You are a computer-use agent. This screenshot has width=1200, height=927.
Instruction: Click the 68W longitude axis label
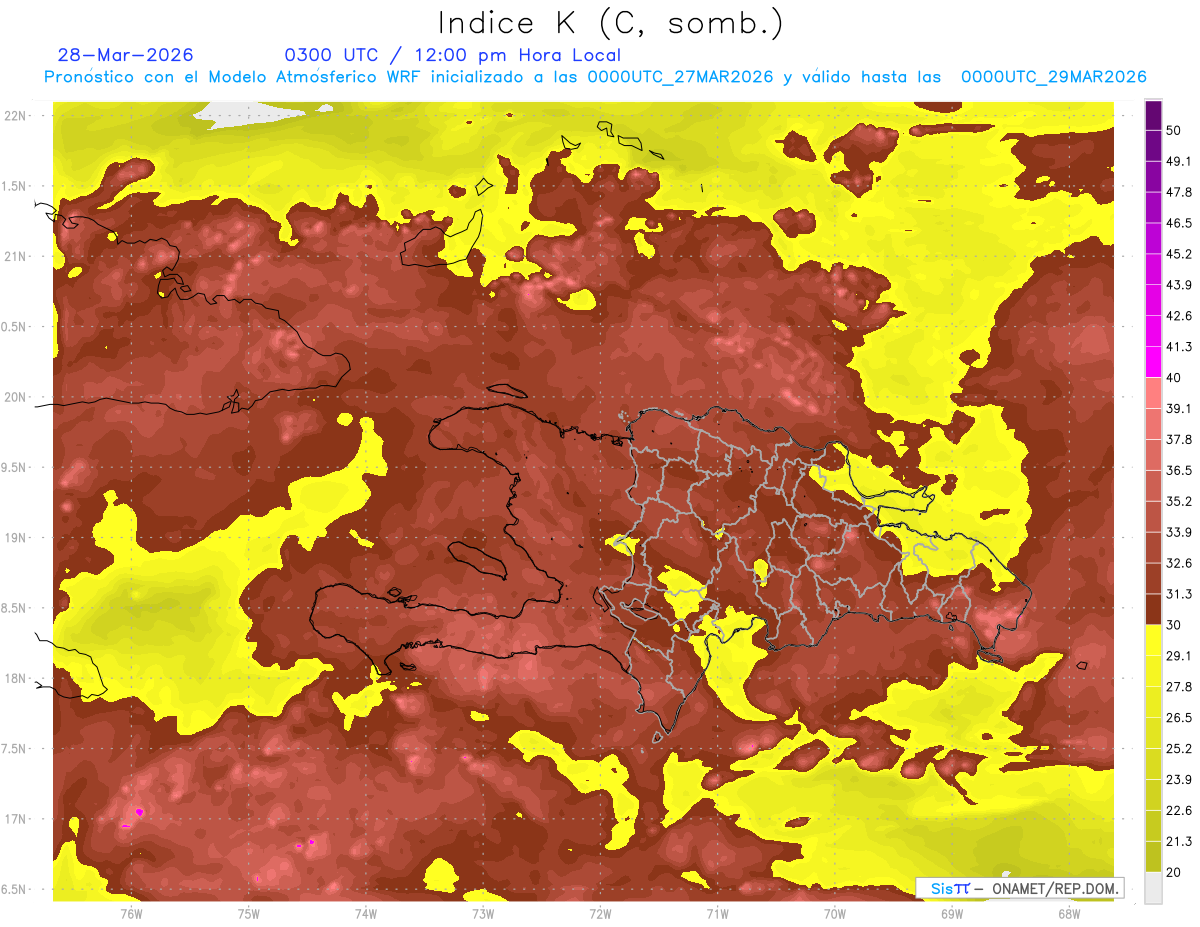click(x=1069, y=913)
